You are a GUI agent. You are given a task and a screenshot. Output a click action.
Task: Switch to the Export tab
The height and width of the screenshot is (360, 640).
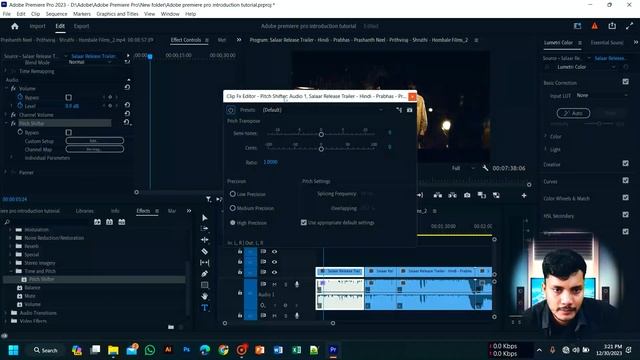pos(81,26)
